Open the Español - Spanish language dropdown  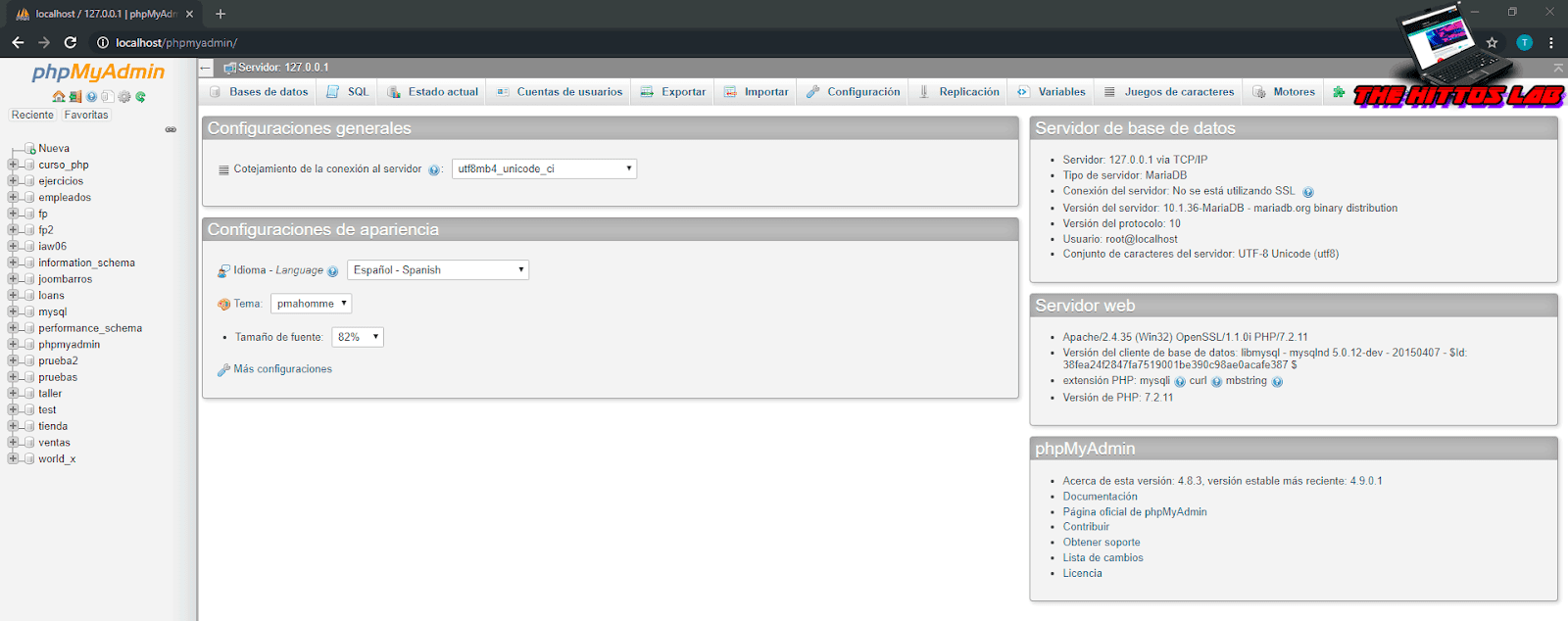438,269
